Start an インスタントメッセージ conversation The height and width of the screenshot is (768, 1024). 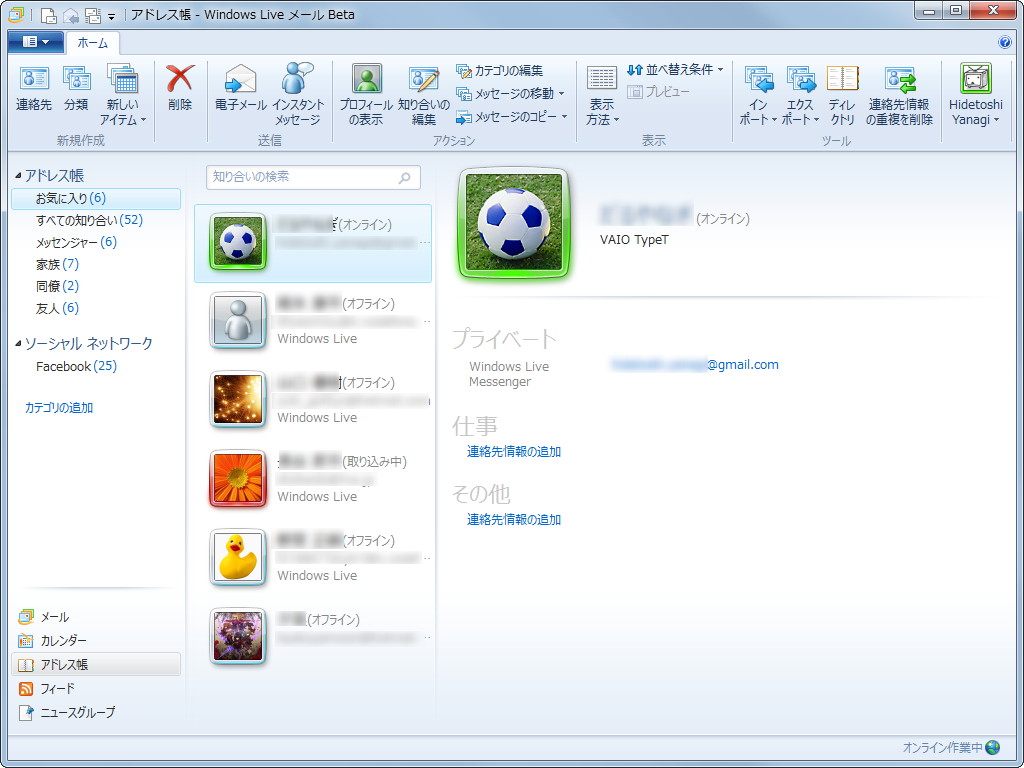298,95
